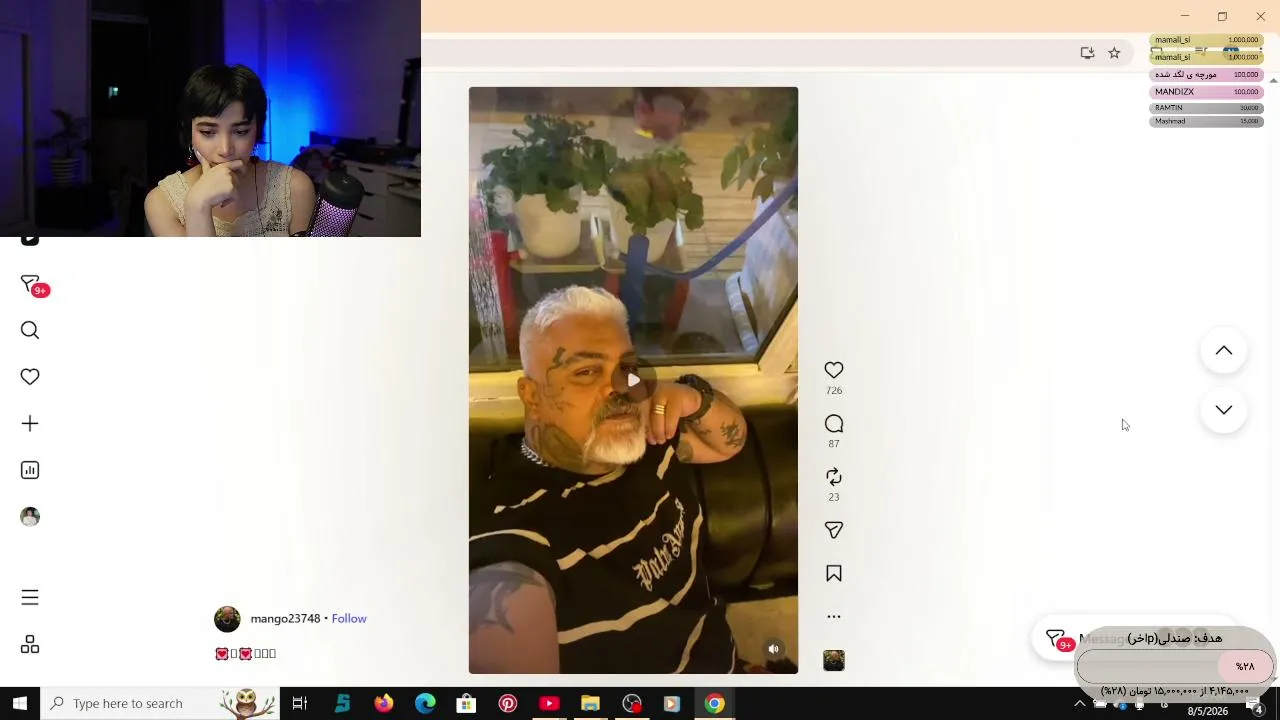
Task: Launch Firefox from the taskbar
Action: click(384, 704)
